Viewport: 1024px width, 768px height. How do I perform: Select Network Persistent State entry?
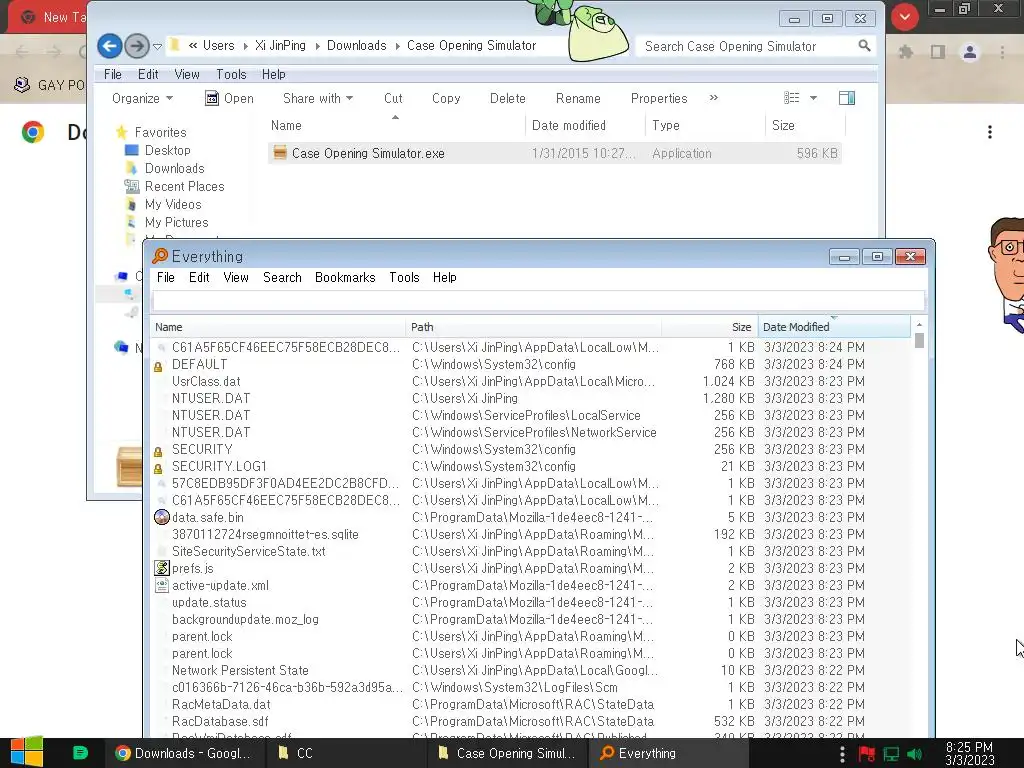pos(240,671)
